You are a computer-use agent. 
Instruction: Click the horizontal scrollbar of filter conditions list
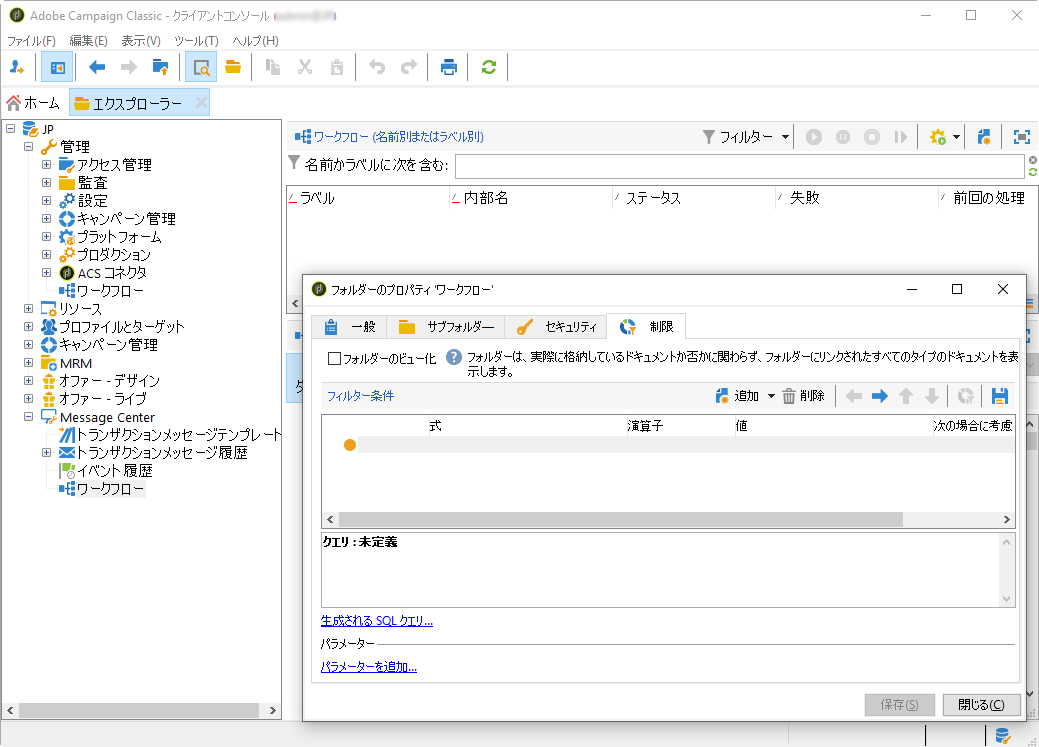(620, 520)
